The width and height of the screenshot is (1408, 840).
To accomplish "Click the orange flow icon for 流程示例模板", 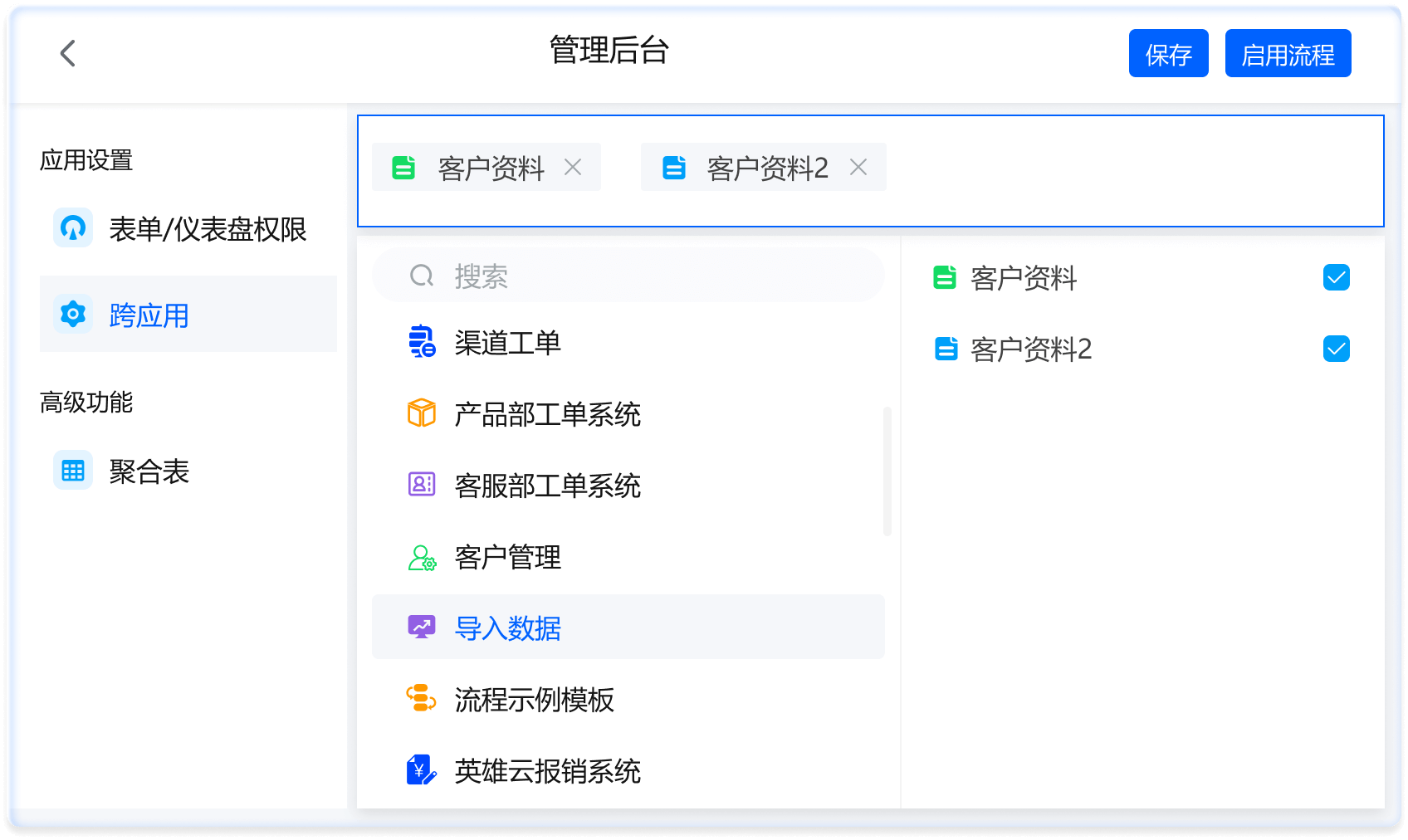I will point(421,698).
